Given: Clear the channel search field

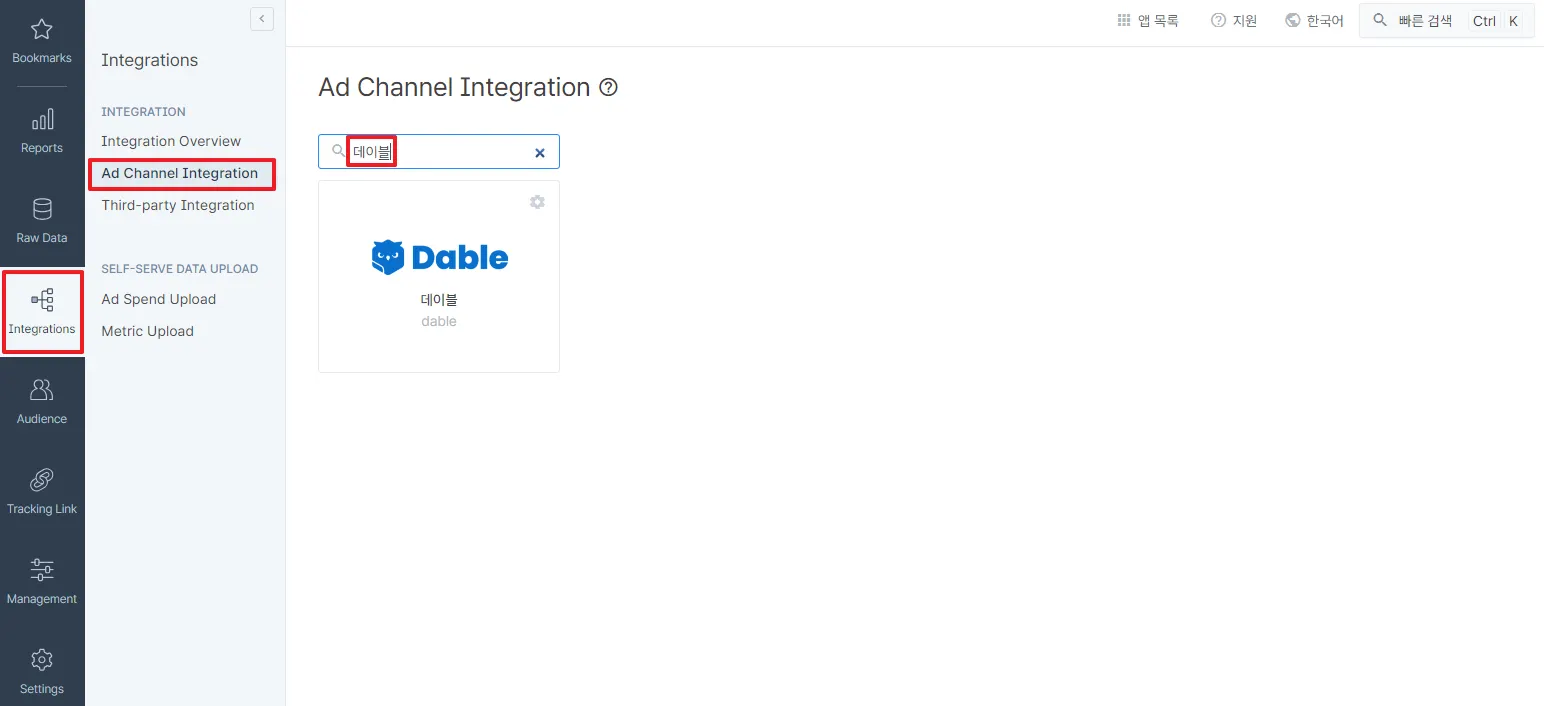Looking at the screenshot, I should click(x=540, y=153).
